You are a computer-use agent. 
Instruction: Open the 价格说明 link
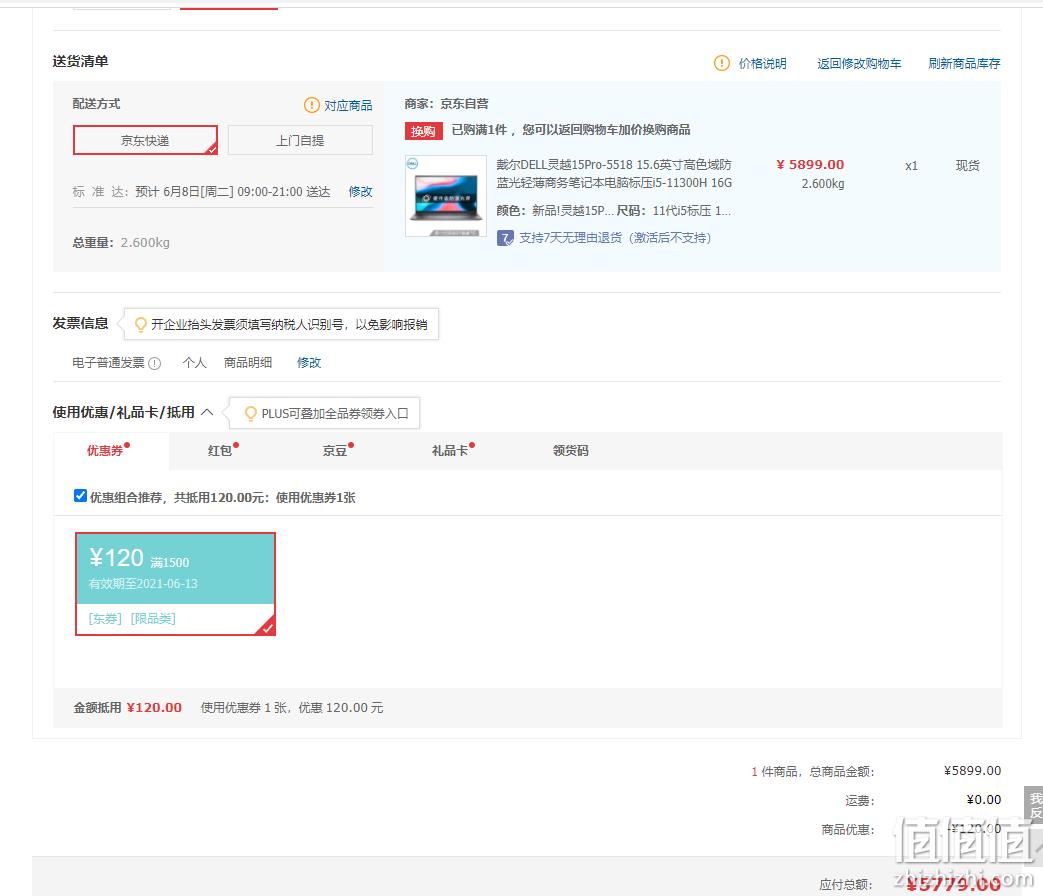coord(762,64)
